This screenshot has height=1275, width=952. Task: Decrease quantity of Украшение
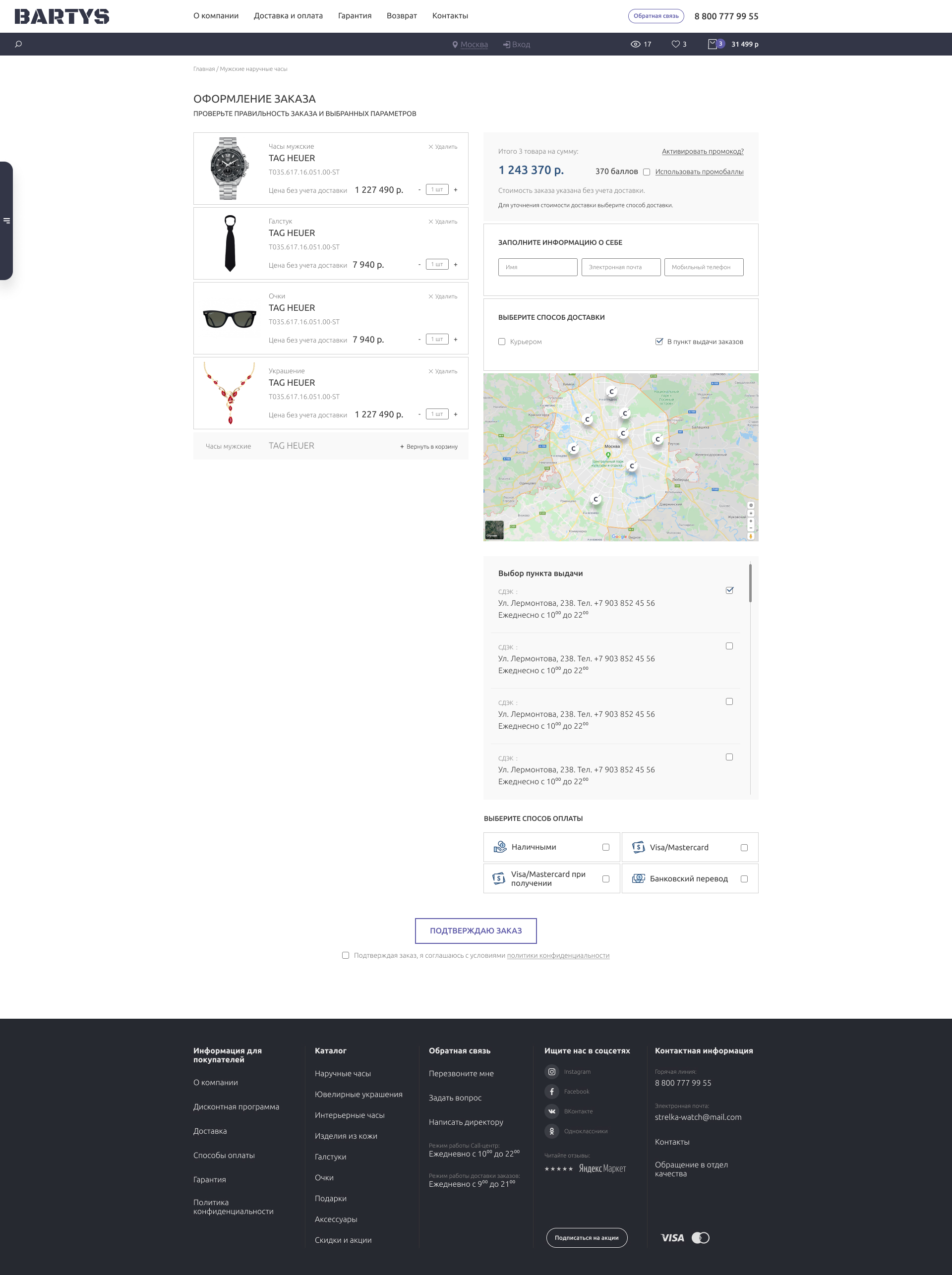pos(419,414)
